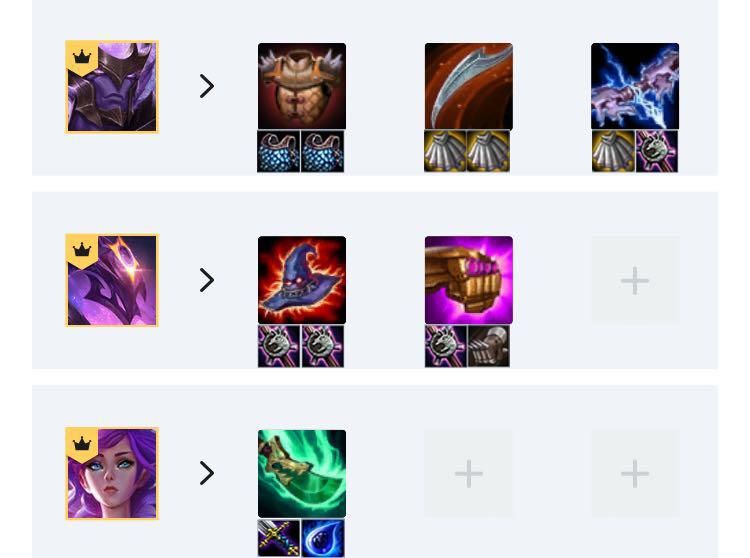Click the Sparring Gloves component icon

489,346
